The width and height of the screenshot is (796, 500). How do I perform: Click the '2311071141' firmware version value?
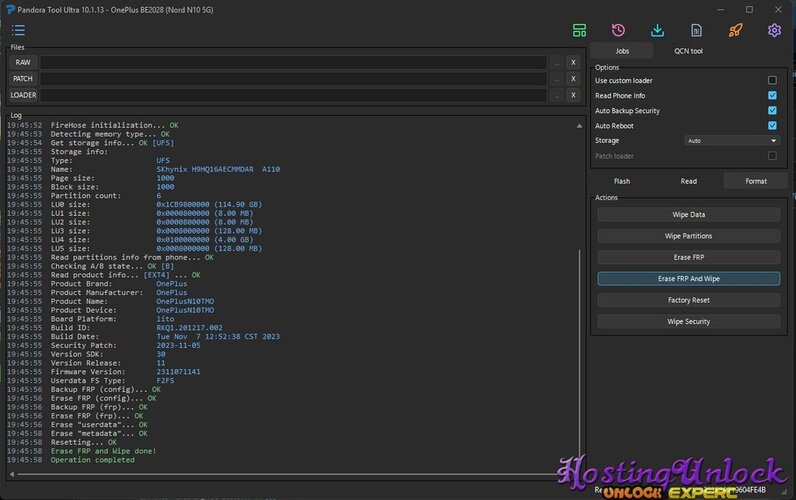[x=178, y=372]
